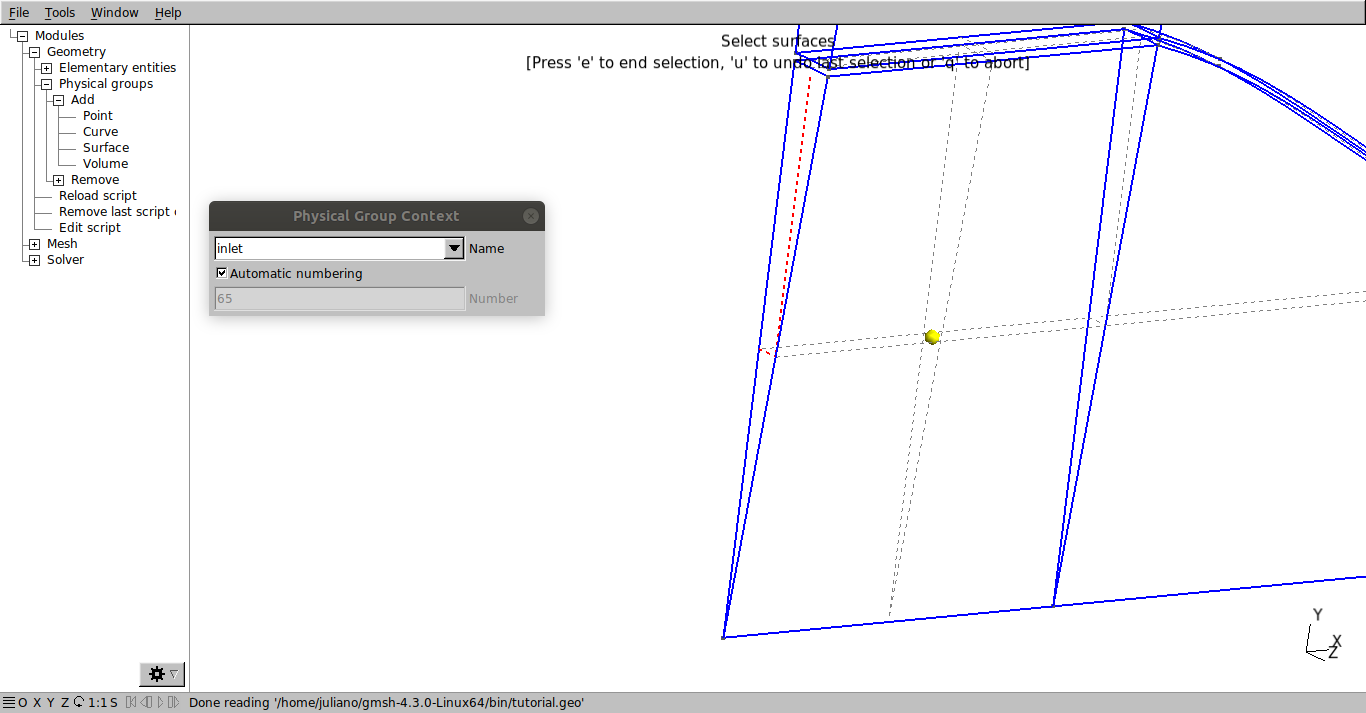The height and width of the screenshot is (713, 1366).
Task: Click Remove last script command
Action: coord(117,212)
